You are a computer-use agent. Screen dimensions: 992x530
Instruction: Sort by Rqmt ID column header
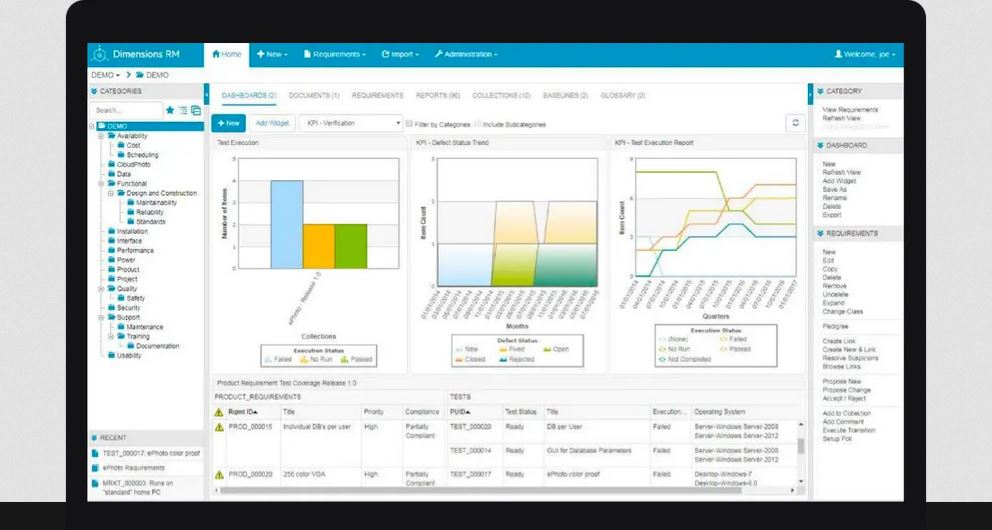coord(243,412)
